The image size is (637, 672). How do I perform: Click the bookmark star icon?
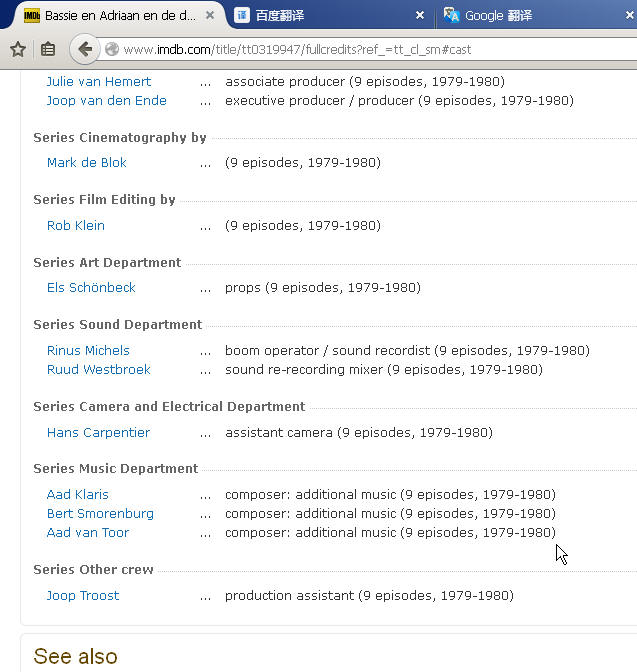pyautogui.click(x=18, y=49)
